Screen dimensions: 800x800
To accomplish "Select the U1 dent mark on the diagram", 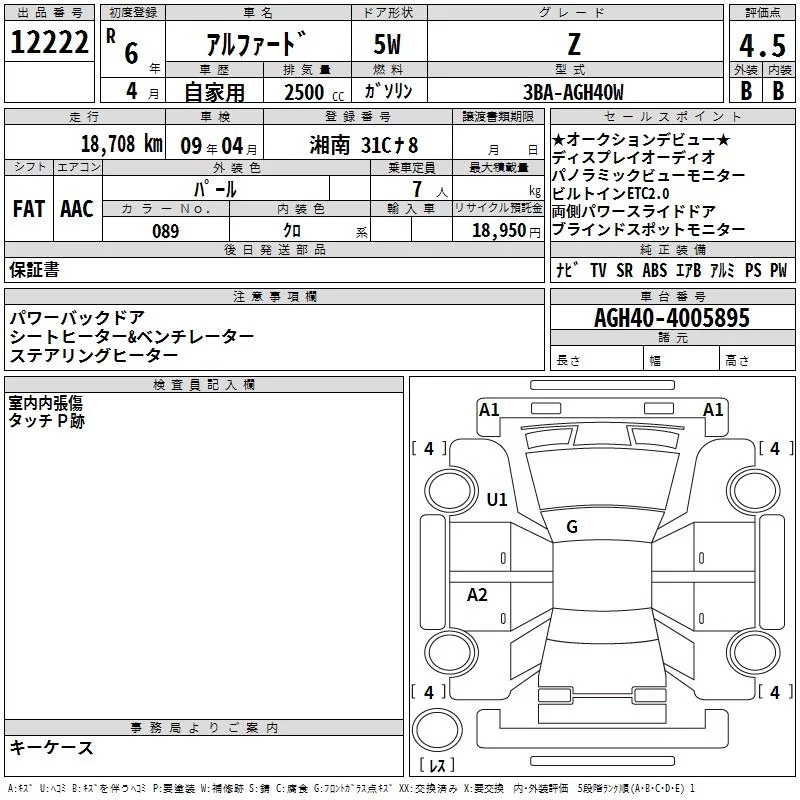I will [497, 499].
